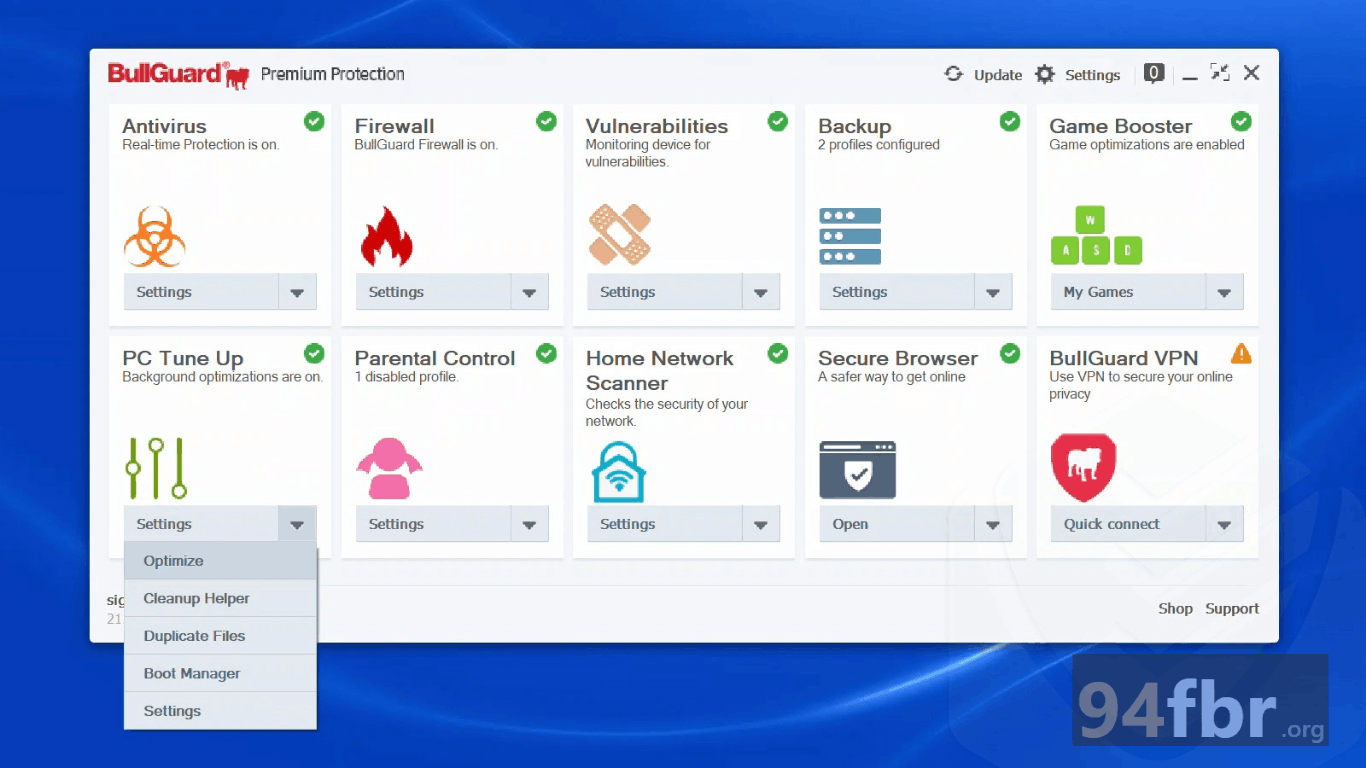1366x768 pixels.
Task: Click the Vulnerabilities bandage icon
Action: (x=620, y=234)
